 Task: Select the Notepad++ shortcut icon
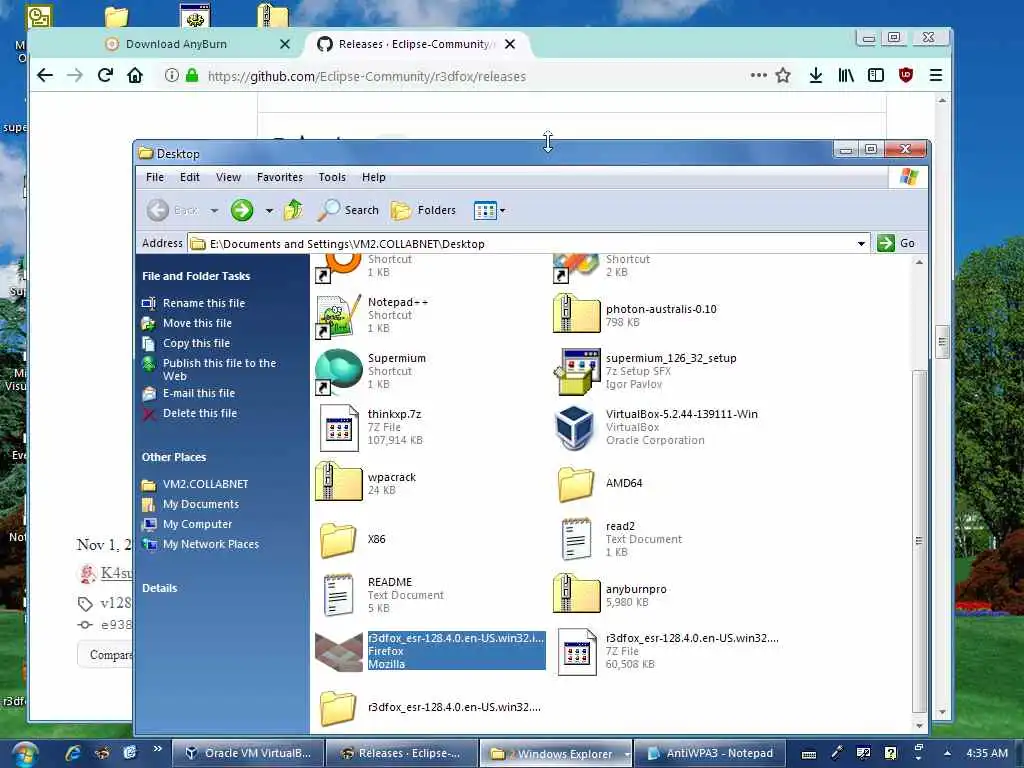pyautogui.click(x=338, y=315)
